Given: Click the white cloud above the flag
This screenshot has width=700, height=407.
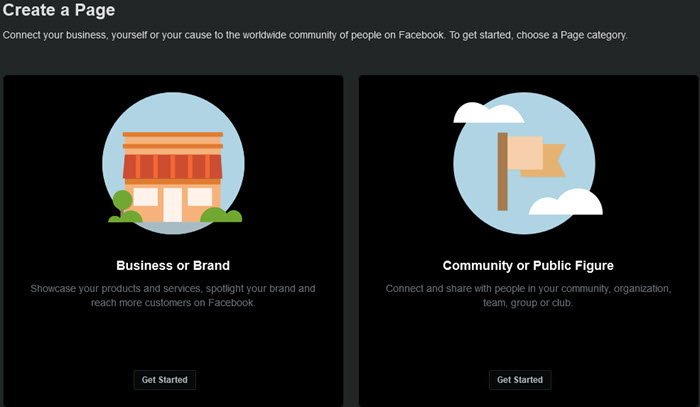Looking at the screenshot, I should (488, 112).
